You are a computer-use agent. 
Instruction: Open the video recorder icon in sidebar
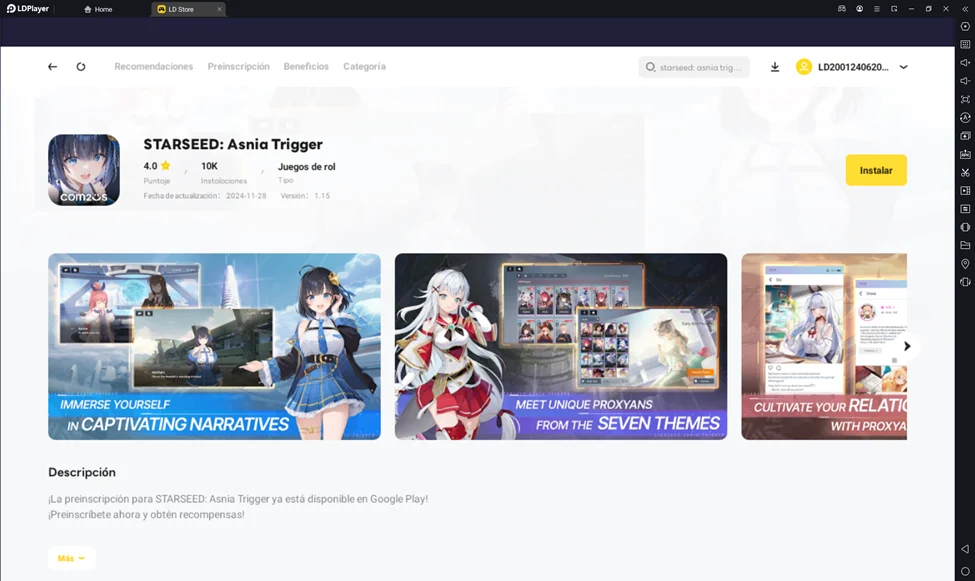965,190
